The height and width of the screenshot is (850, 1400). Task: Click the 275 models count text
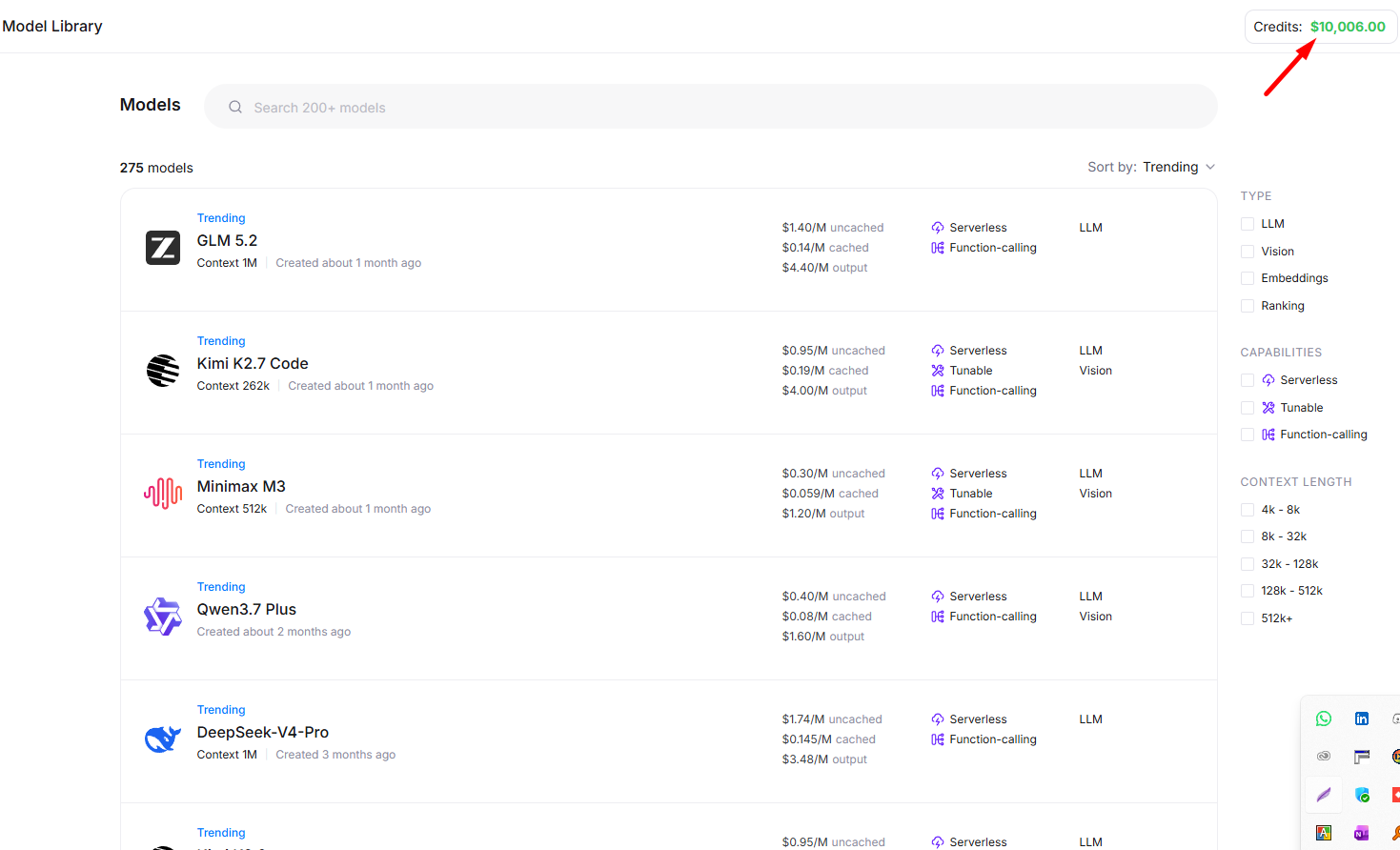[156, 168]
